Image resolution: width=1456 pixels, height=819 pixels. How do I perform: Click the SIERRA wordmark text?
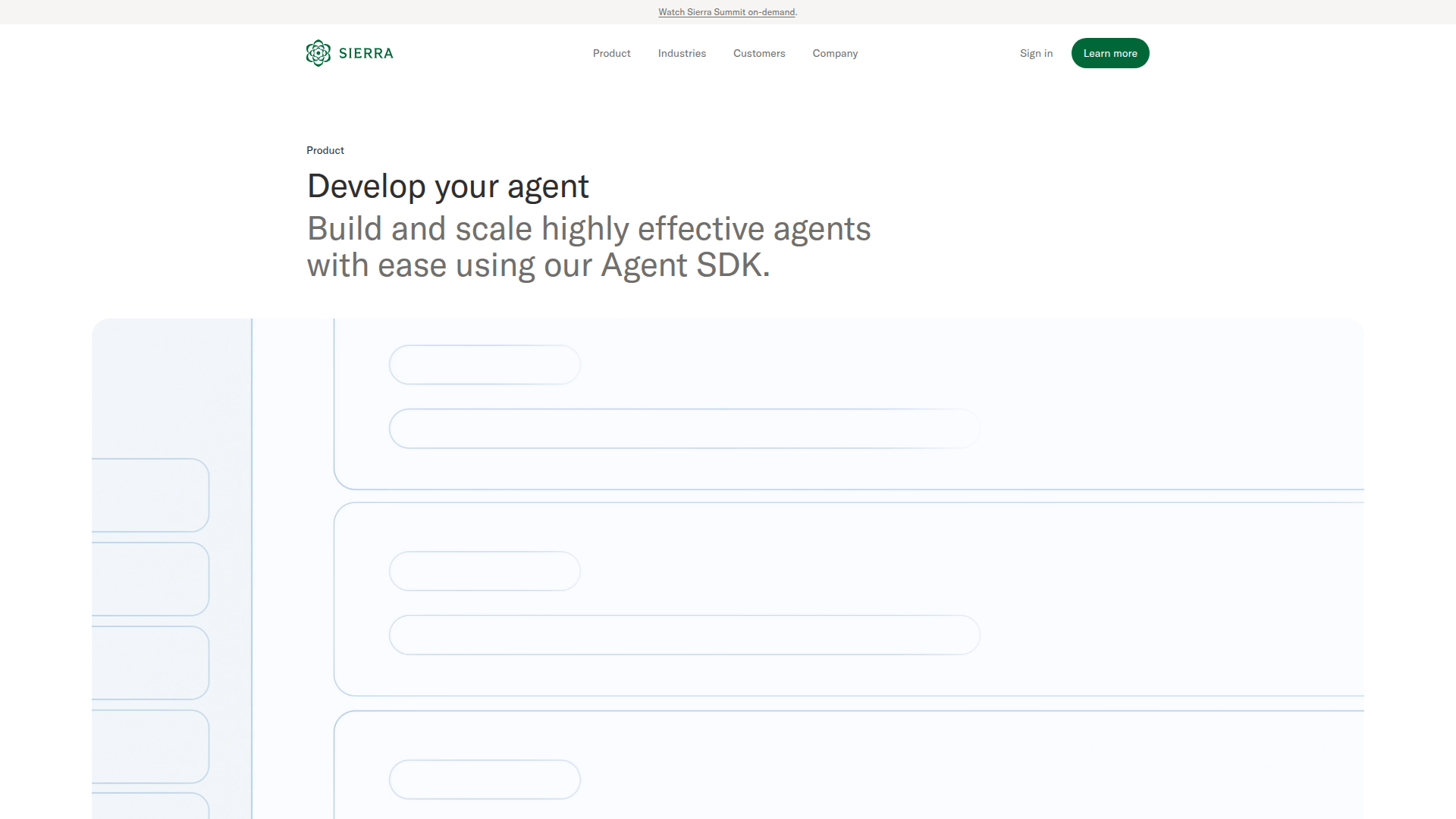366,53
